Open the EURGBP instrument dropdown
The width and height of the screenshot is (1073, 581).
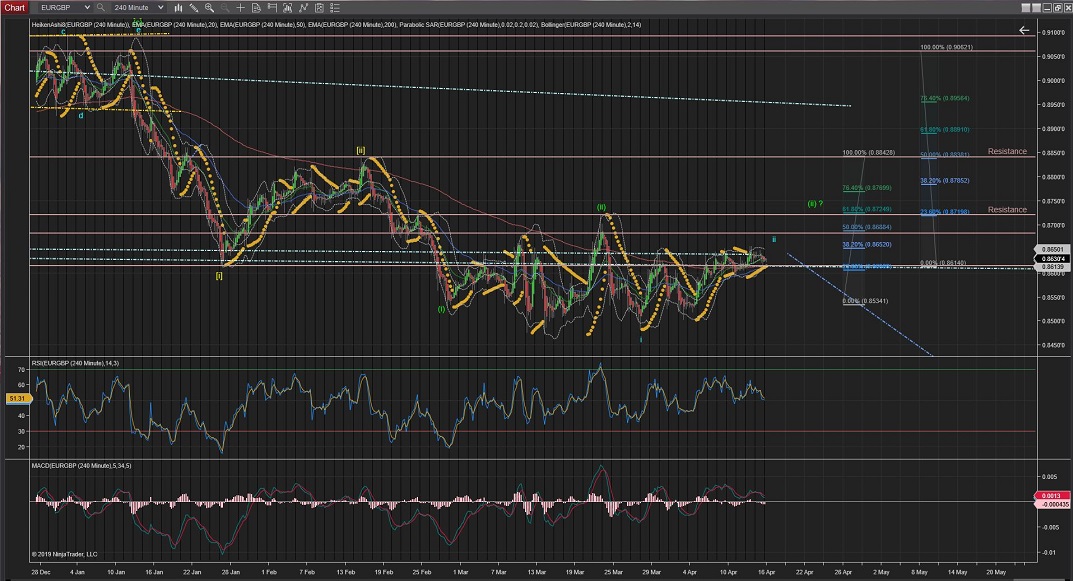[x=64, y=8]
